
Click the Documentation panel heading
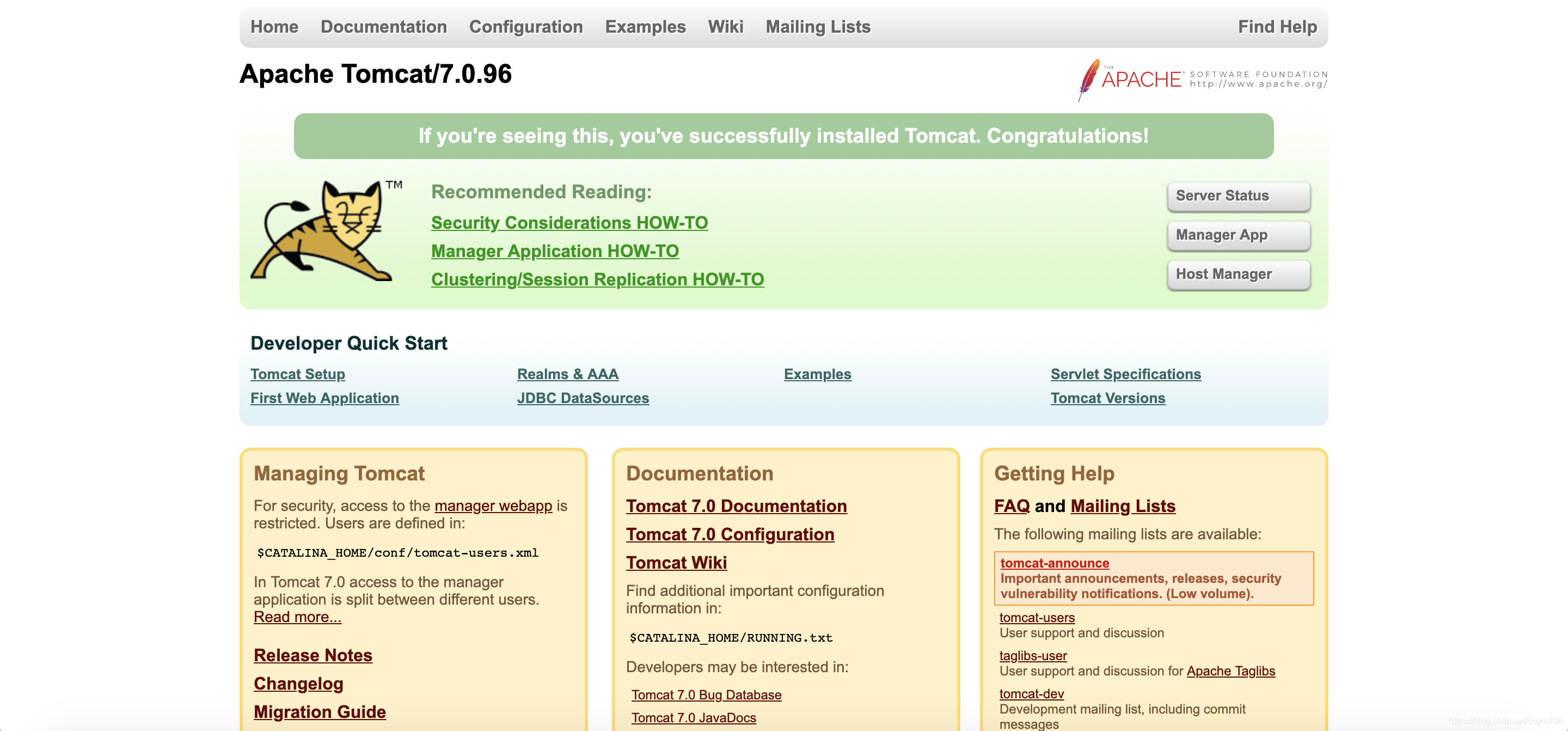coord(700,474)
